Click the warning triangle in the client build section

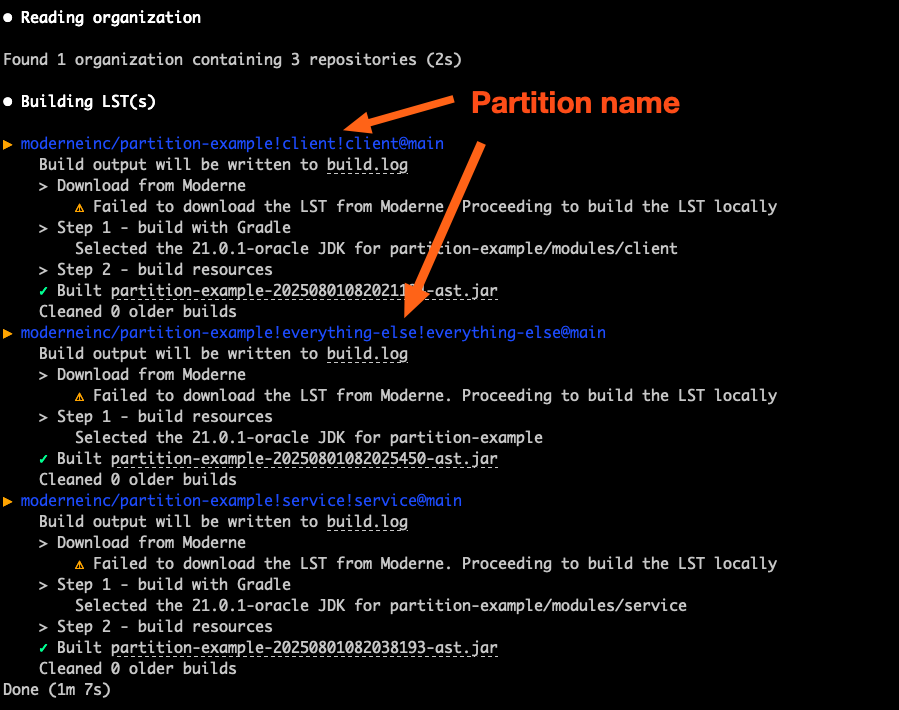(x=80, y=207)
